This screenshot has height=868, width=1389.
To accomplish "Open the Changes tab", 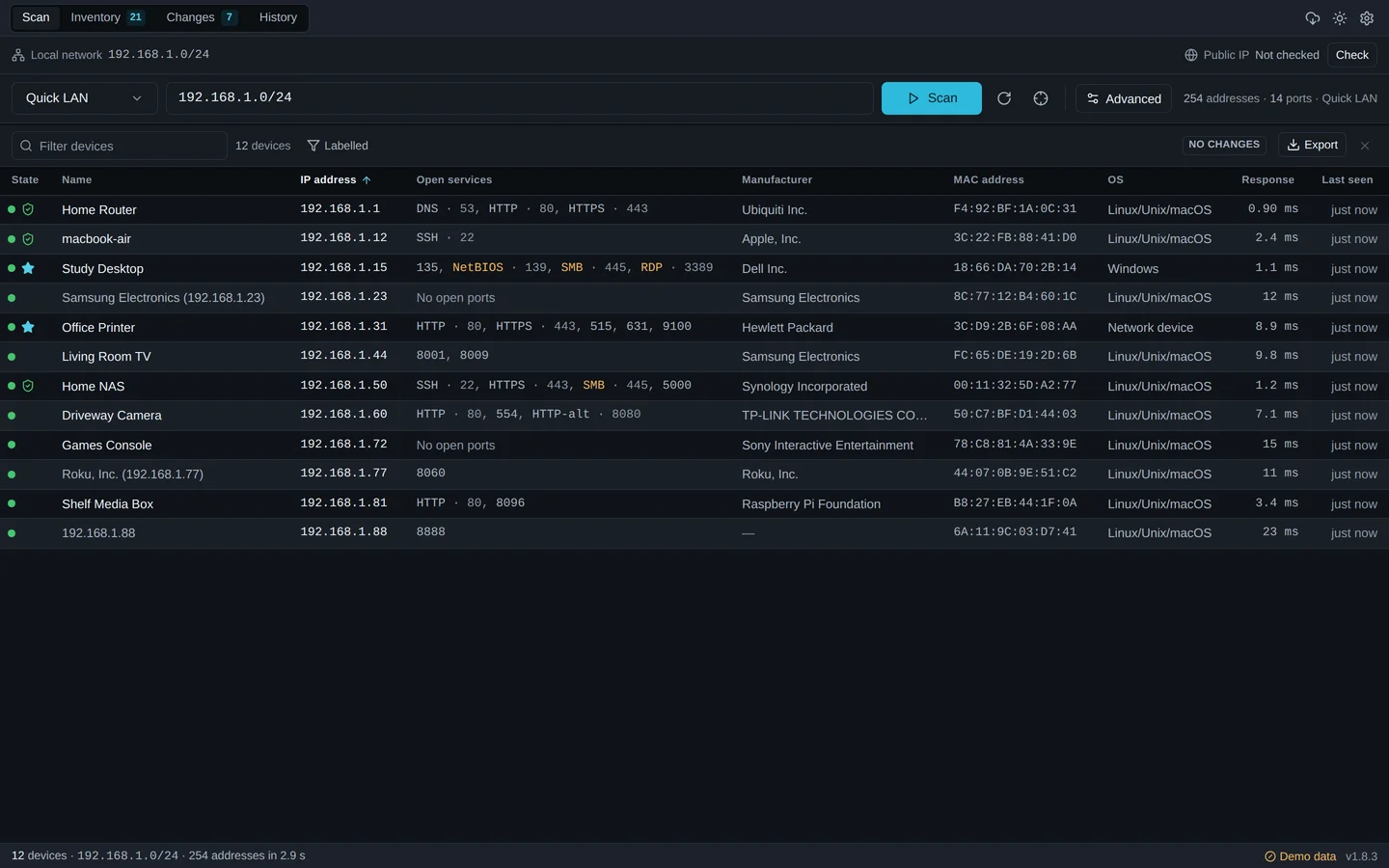I will click(201, 17).
